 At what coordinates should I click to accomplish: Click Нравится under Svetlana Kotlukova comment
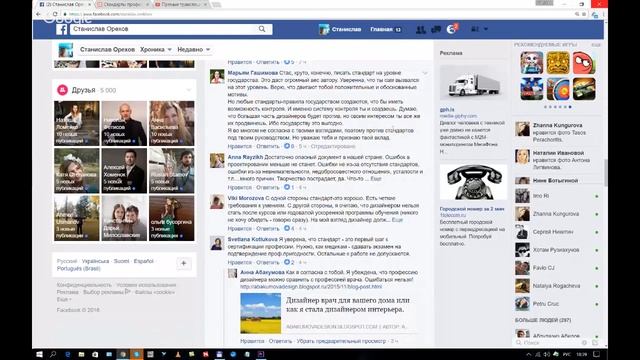240,262
